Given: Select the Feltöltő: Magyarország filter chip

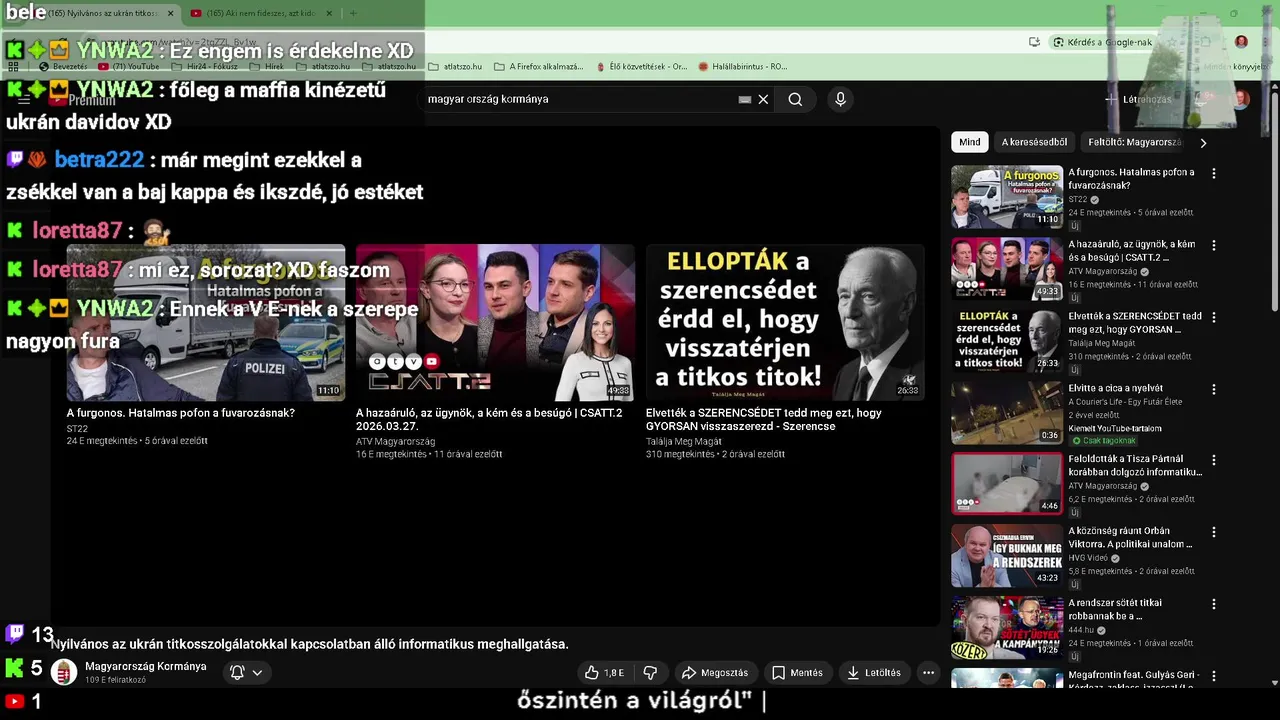Looking at the screenshot, I should pos(1135,142).
